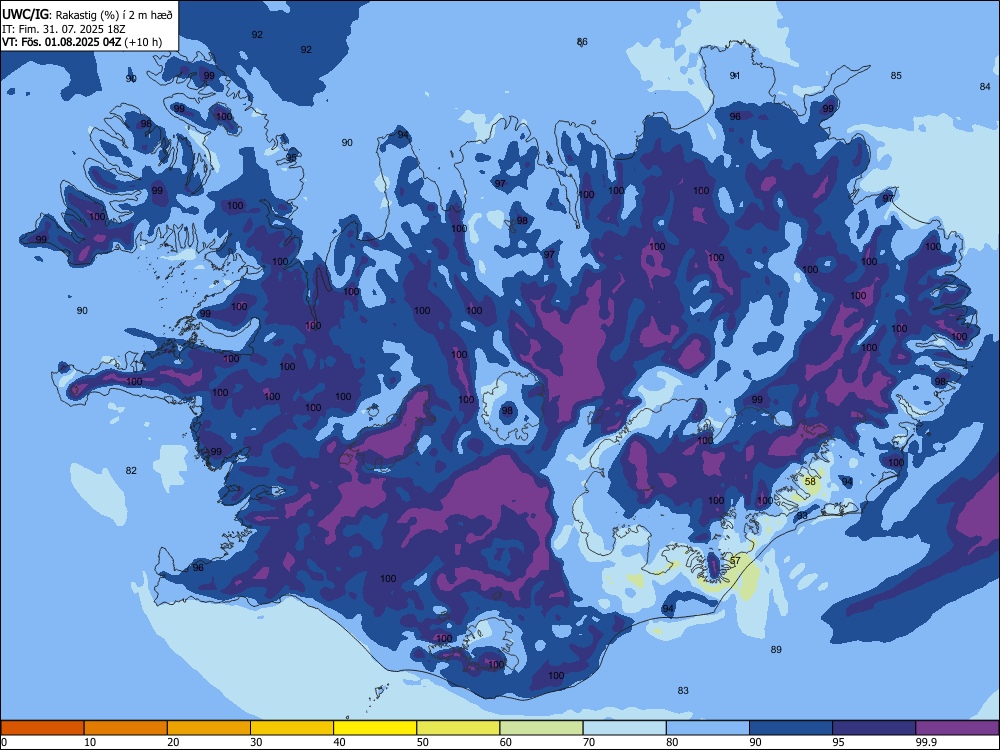Click the initial time line 'IT: Fim. 31. 07. 2025 18Z'
1000x750 pixels.
(x=62, y=29)
